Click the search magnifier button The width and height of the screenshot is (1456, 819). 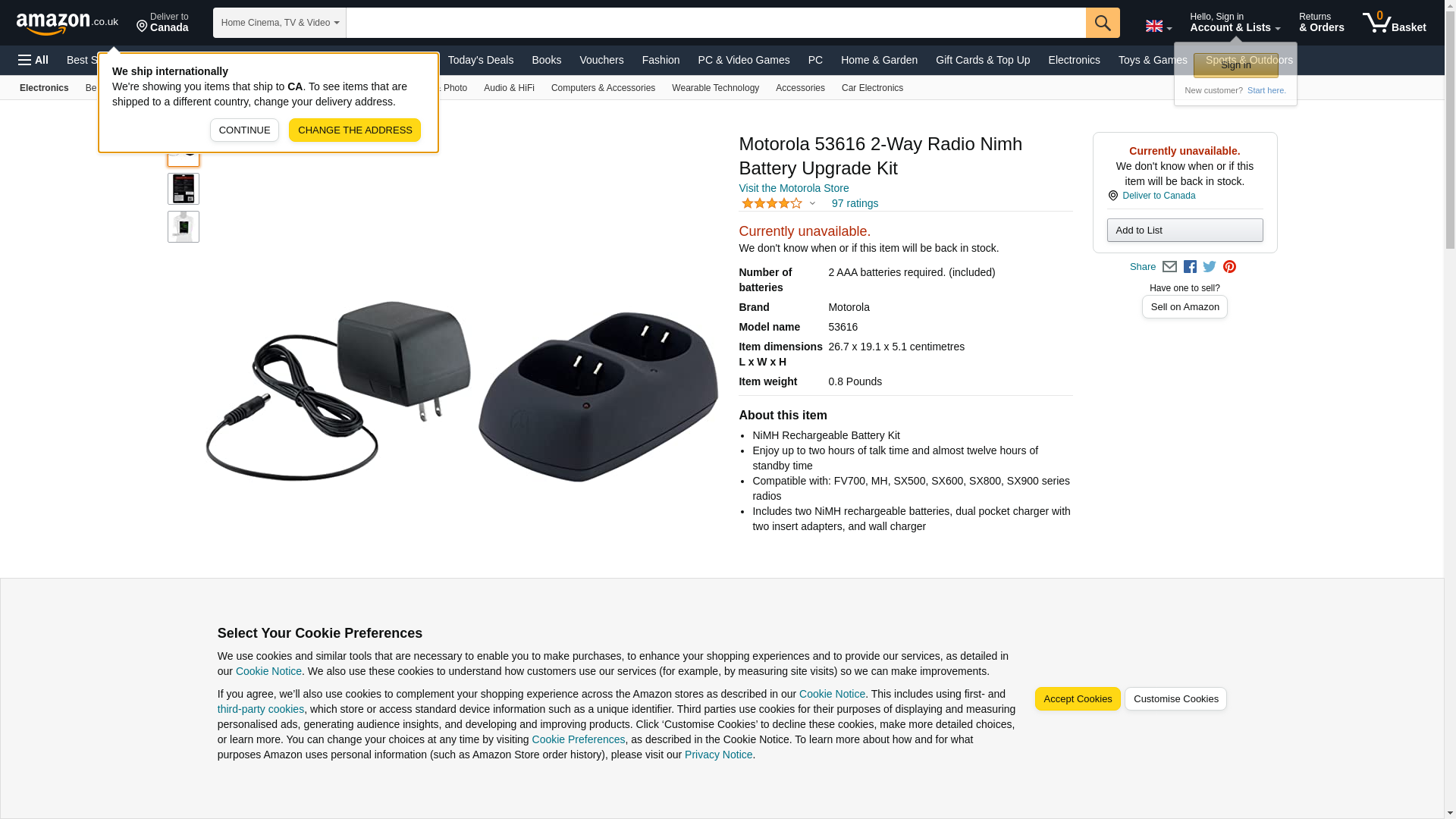[1103, 23]
